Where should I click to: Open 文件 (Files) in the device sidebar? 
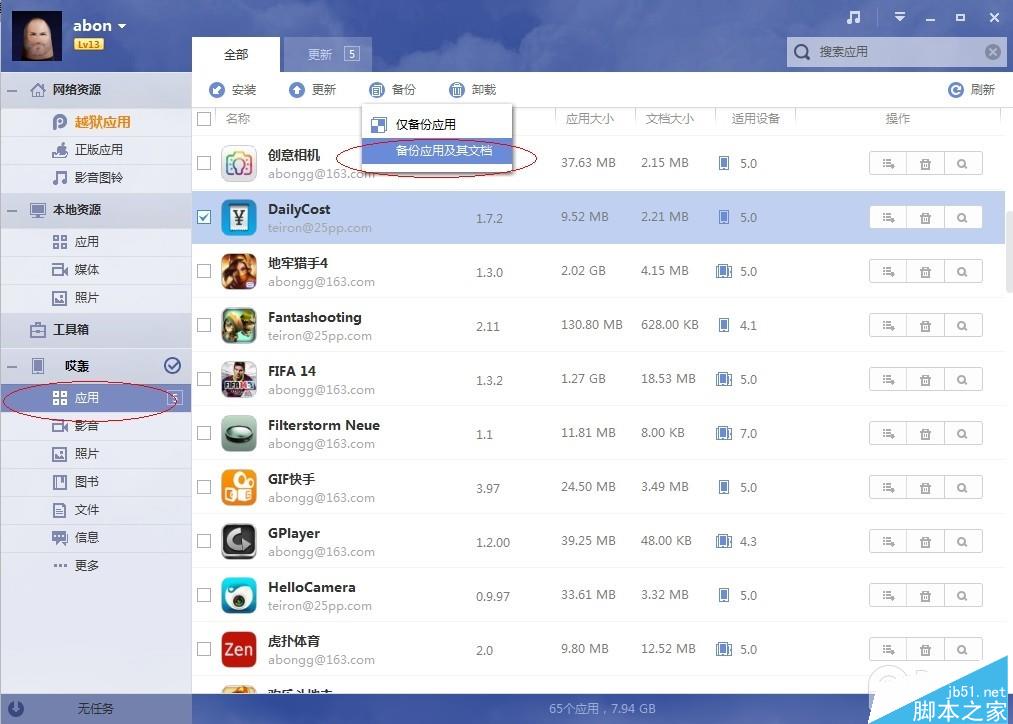(87, 509)
